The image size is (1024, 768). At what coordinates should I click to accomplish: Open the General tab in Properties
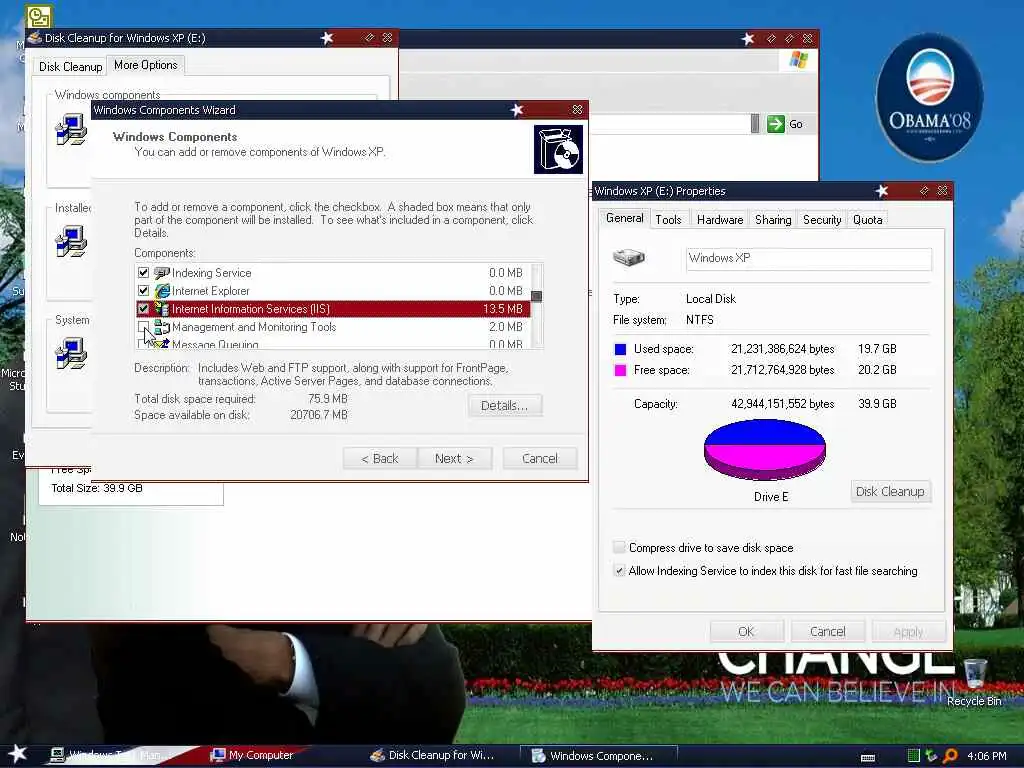[x=624, y=218]
